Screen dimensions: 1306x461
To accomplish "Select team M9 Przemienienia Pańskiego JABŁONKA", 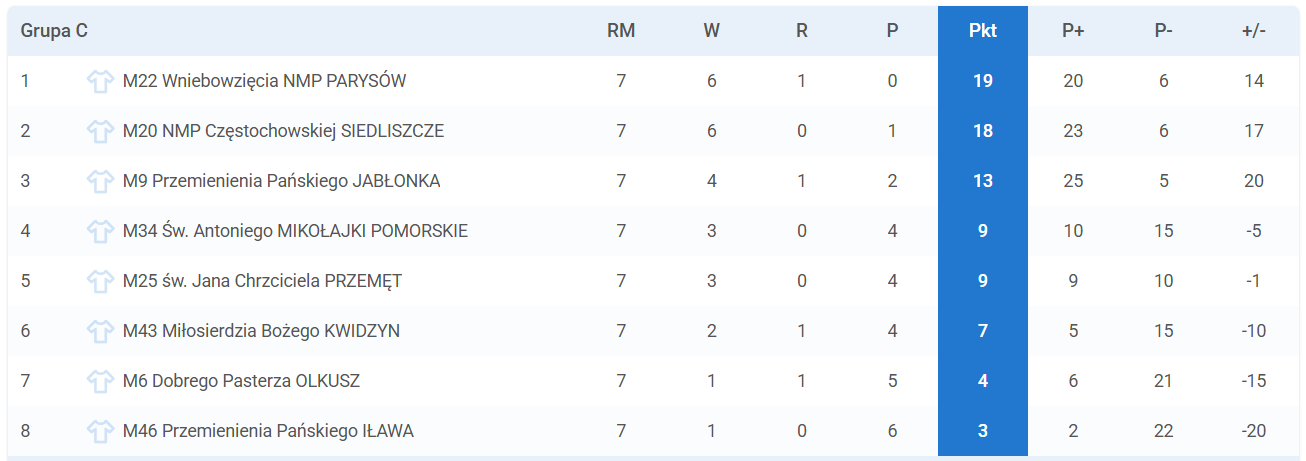I will click(281, 181).
